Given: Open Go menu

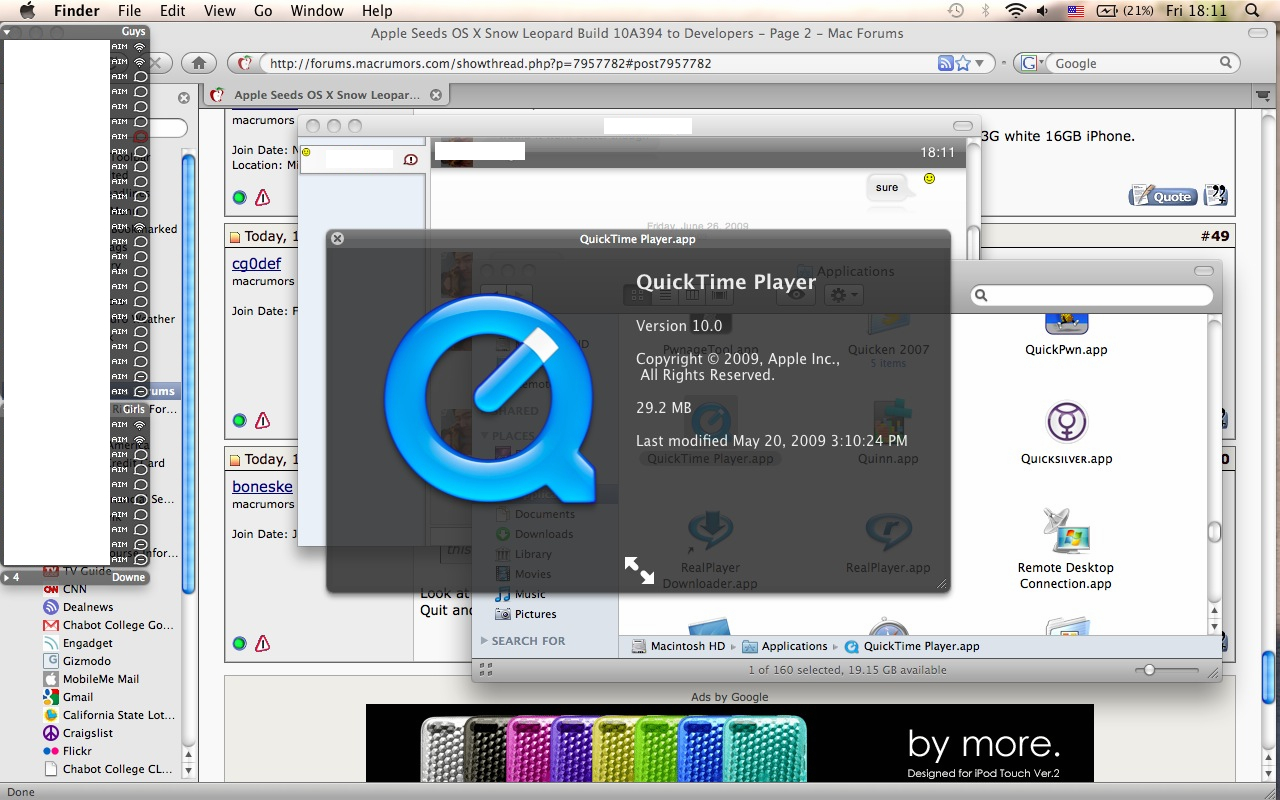Looking at the screenshot, I should pos(263,11).
